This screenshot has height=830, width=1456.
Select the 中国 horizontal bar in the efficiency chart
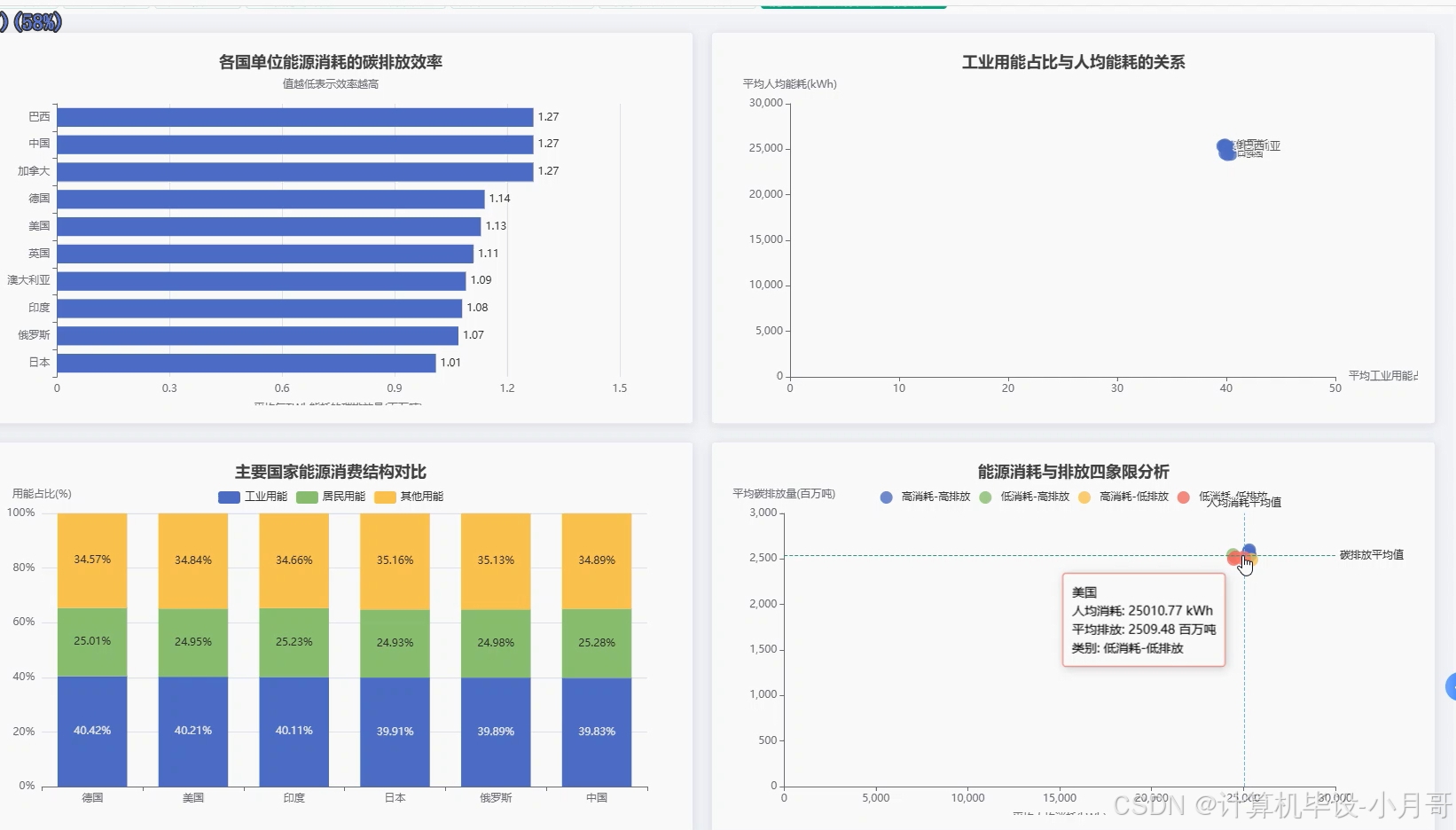click(x=295, y=144)
